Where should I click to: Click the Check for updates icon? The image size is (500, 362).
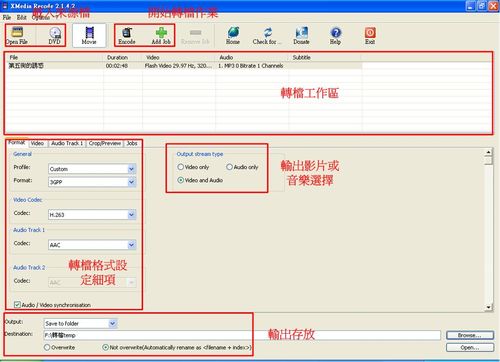pos(267,35)
